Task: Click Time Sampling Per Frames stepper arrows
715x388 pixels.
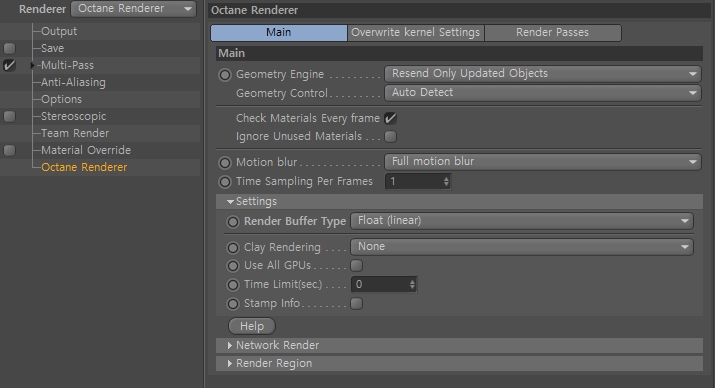Action: 446,181
